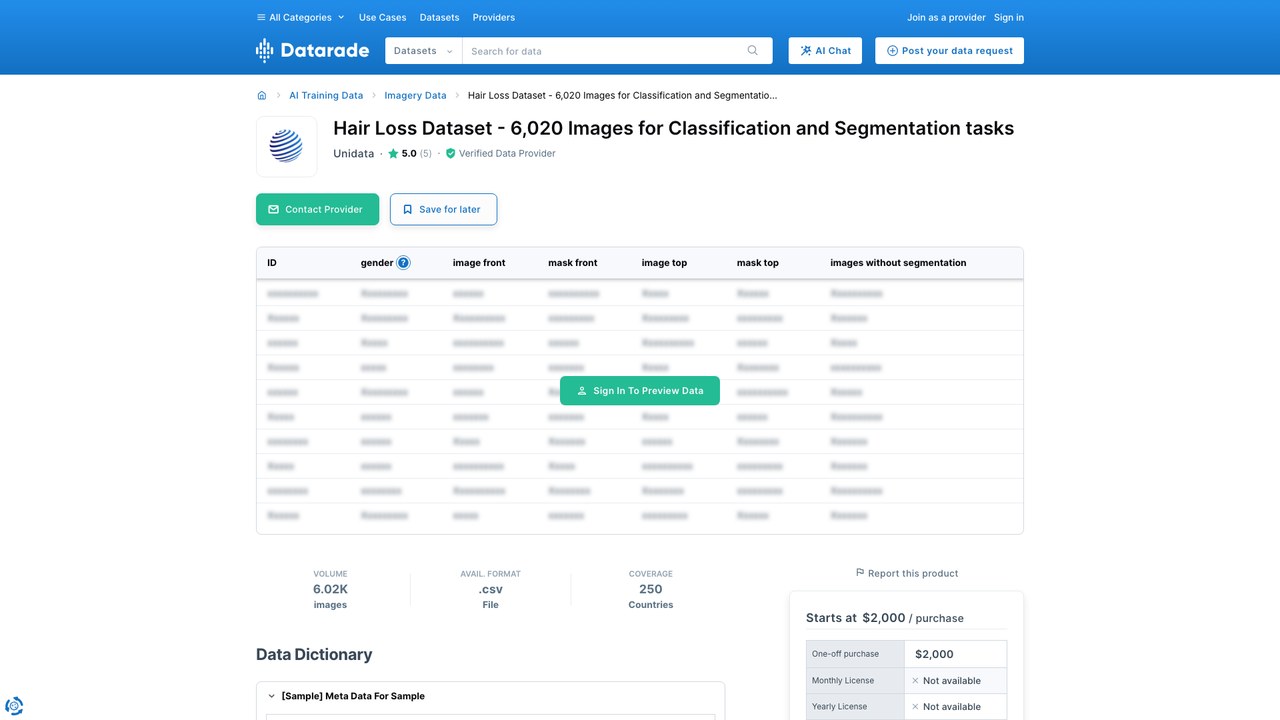
Task: Click the ID column header
Action: click(x=272, y=263)
